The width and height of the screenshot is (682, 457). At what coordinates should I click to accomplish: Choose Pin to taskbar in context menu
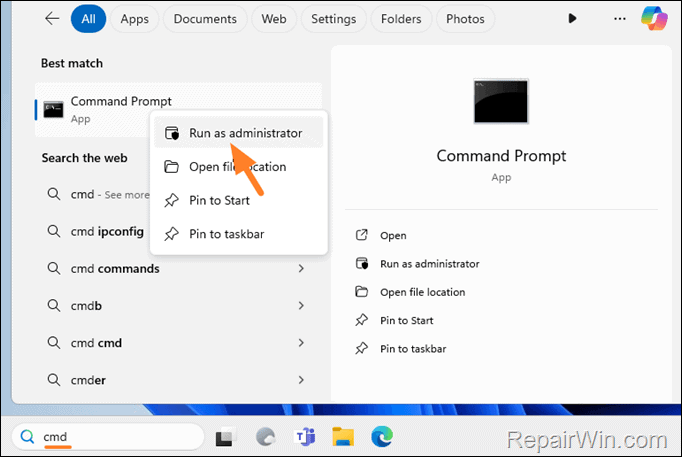tap(238, 234)
